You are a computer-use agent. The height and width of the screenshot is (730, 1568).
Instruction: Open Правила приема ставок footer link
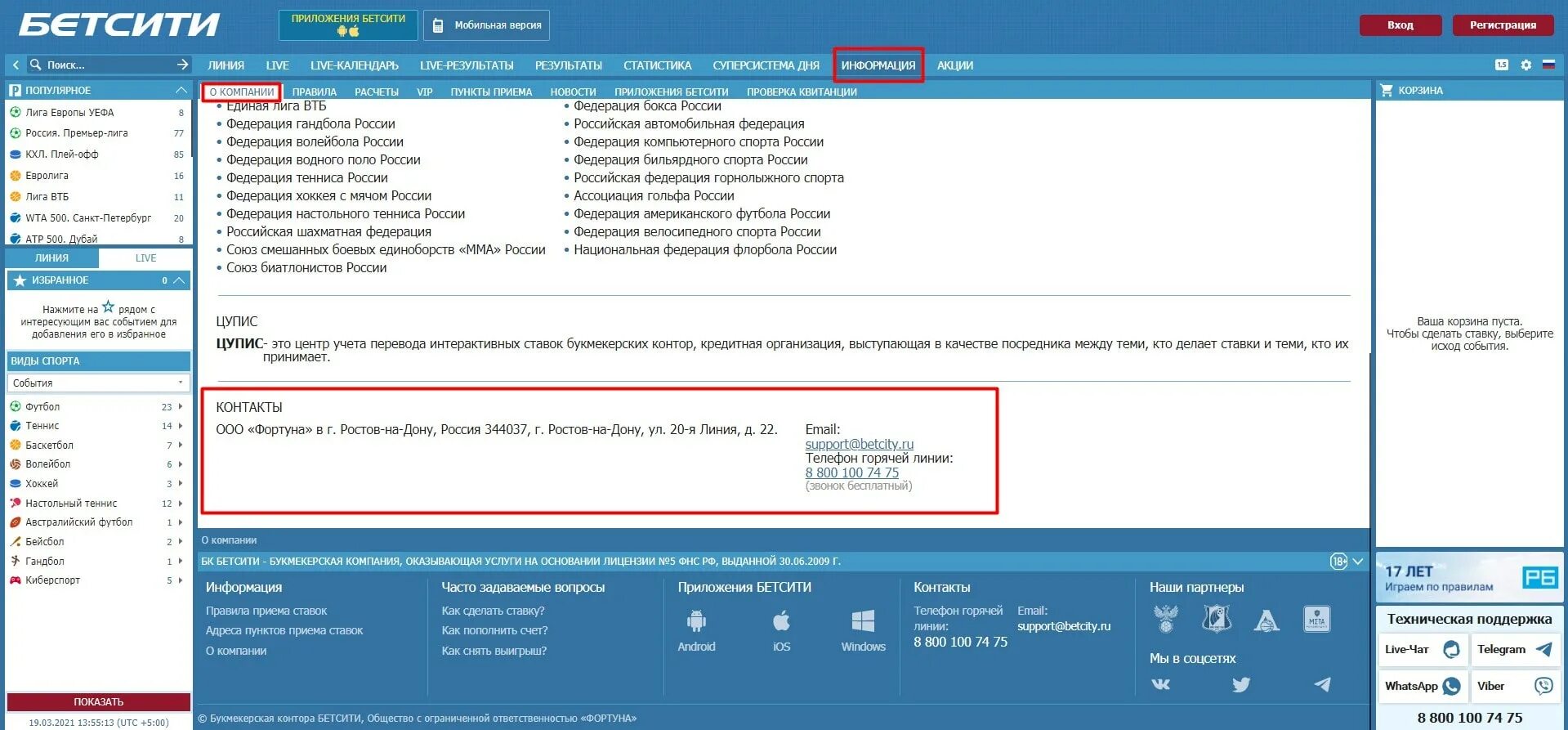coord(266,611)
